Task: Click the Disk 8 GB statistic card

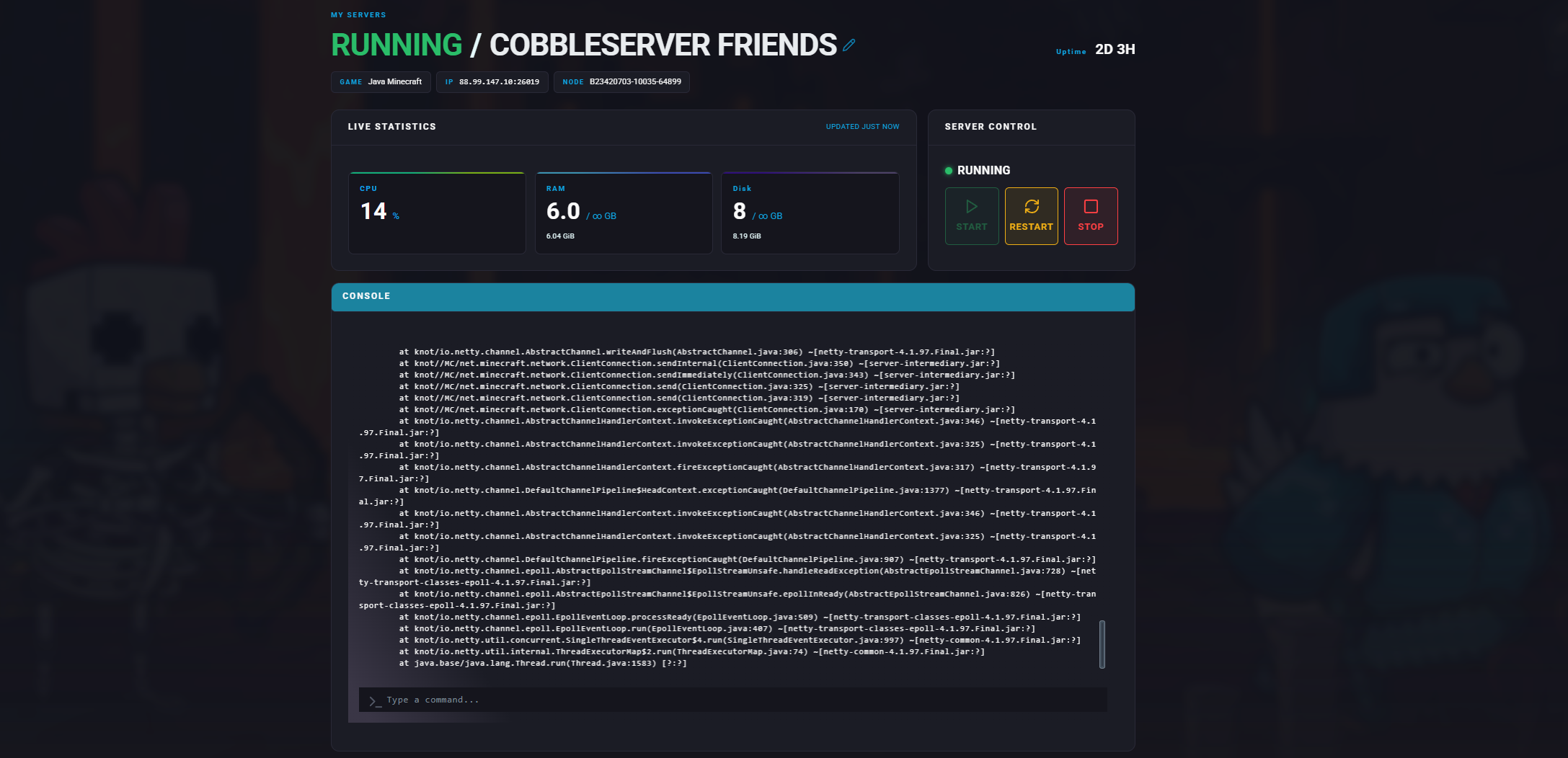Action: coord(810,213)
